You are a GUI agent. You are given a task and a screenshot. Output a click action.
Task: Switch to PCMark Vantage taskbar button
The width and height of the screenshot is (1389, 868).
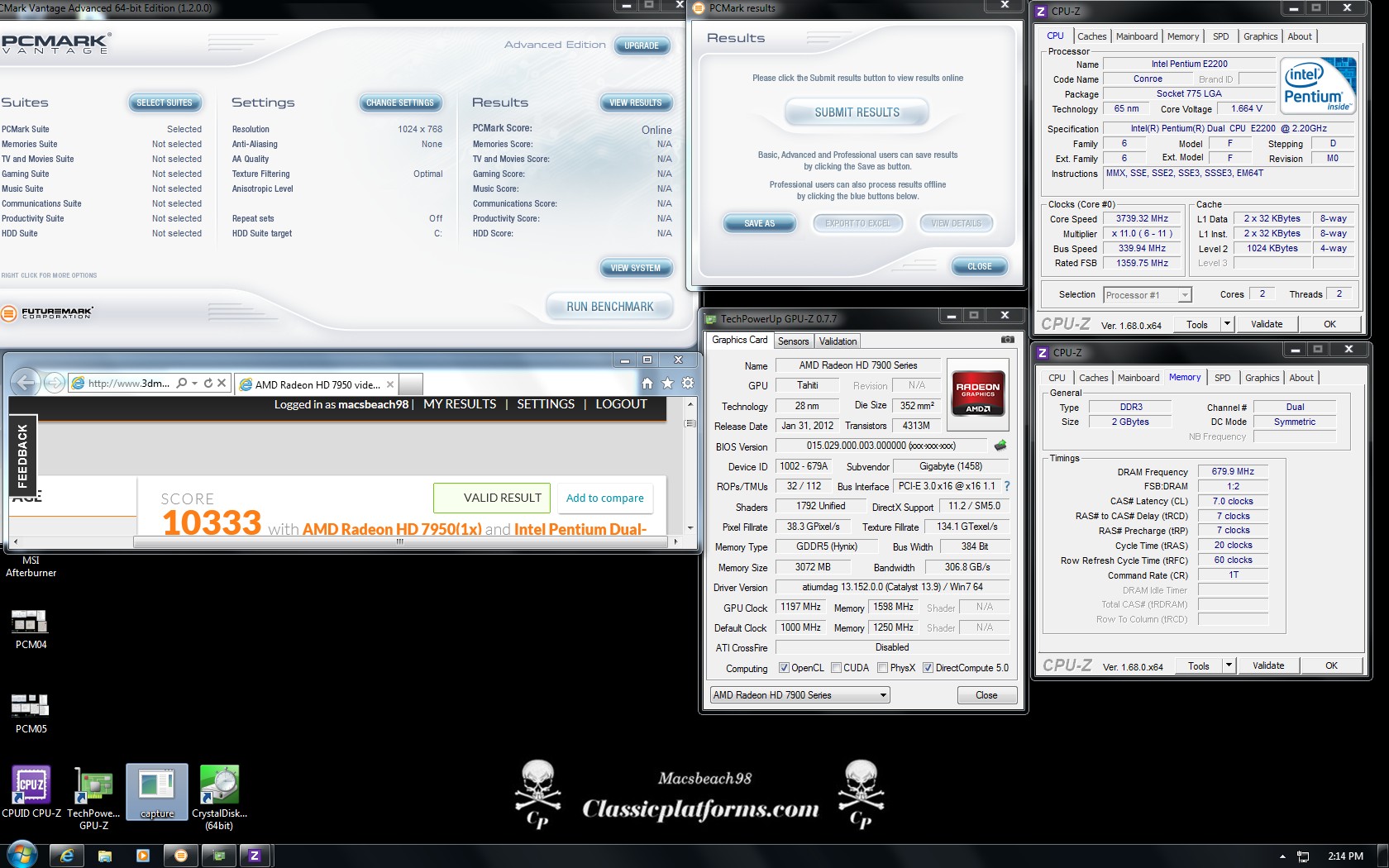coord(181,856)
